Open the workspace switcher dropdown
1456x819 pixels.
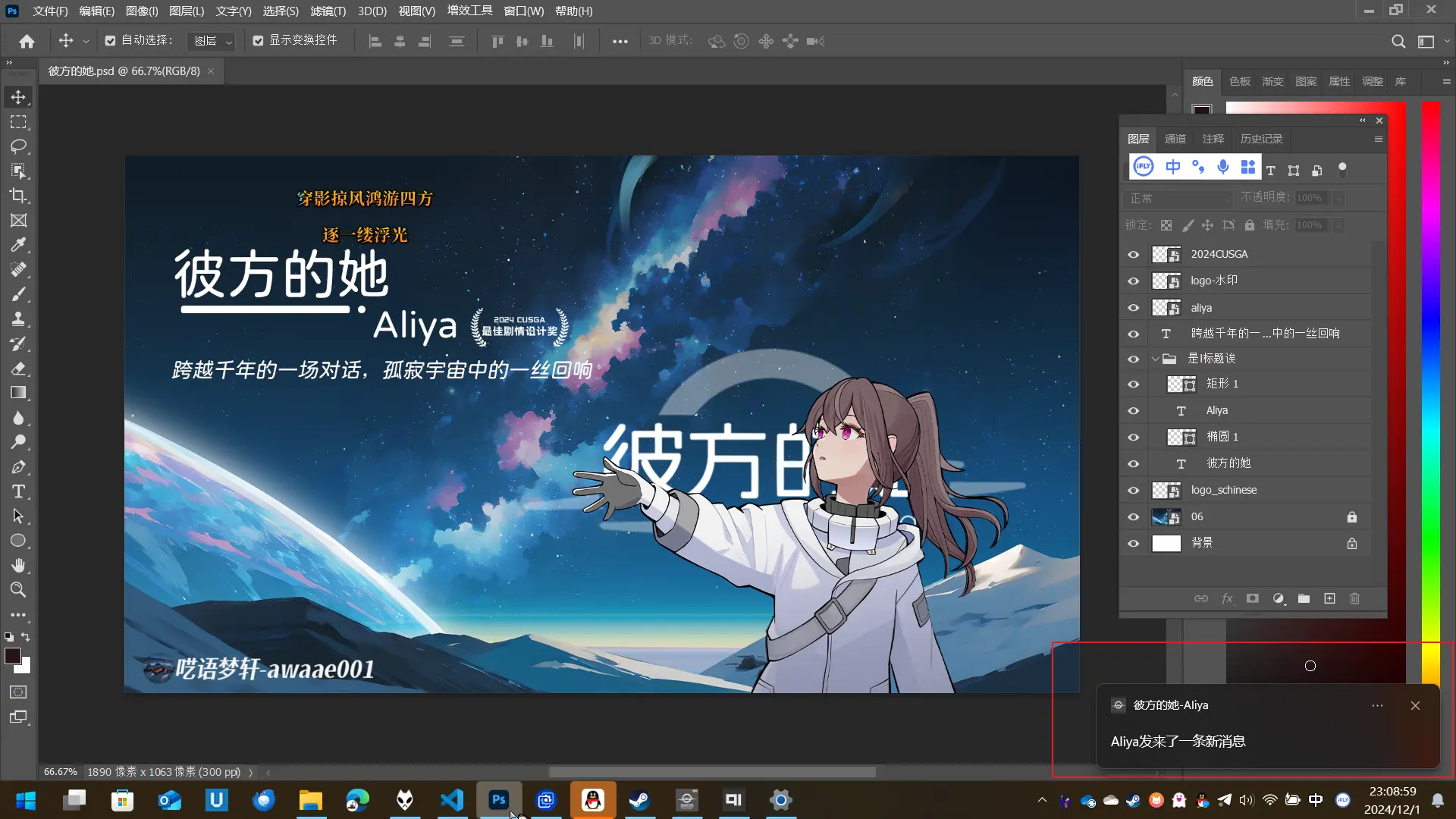[1431, 41]
